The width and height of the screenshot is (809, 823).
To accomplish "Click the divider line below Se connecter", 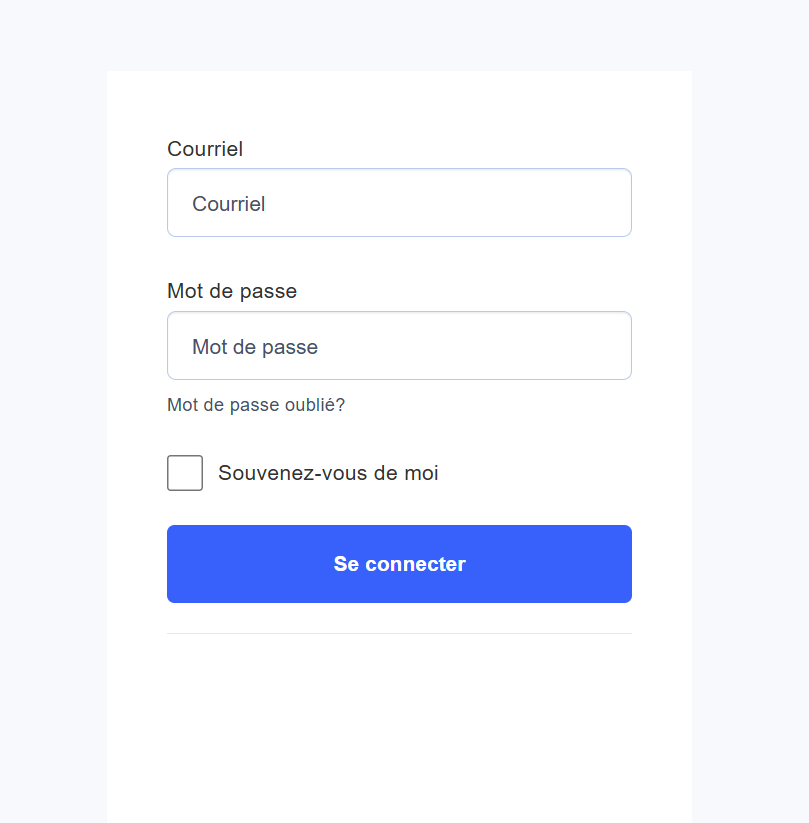I will (x=399, y=633).
